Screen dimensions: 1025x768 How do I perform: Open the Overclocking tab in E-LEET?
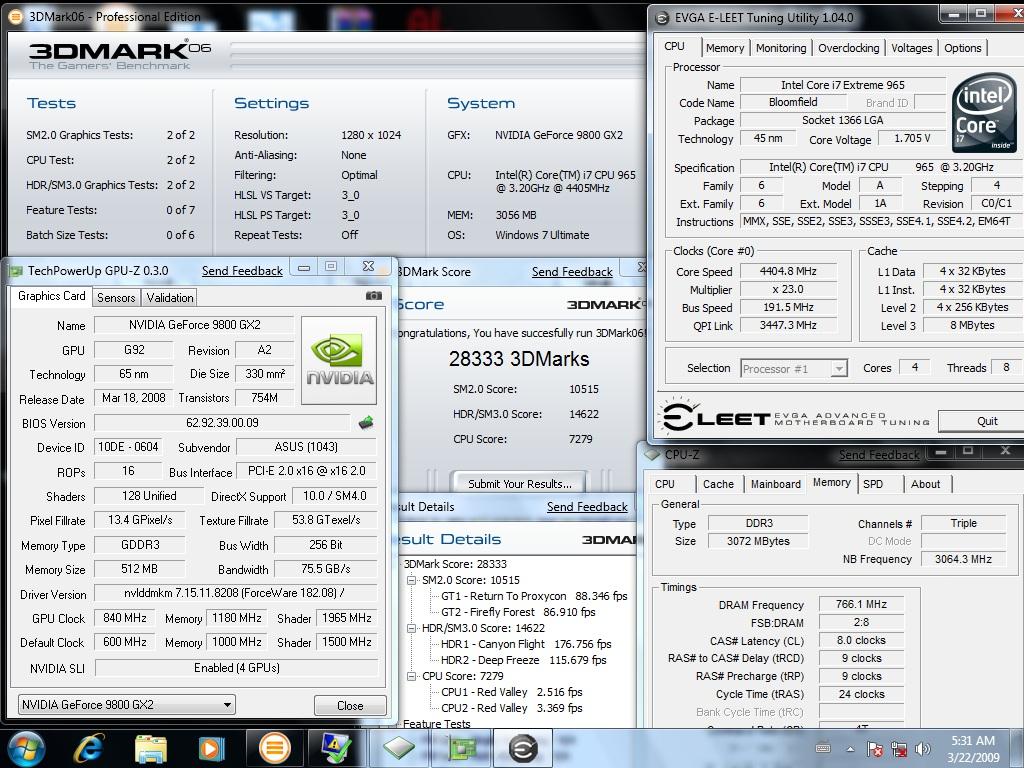coord(849,48)
